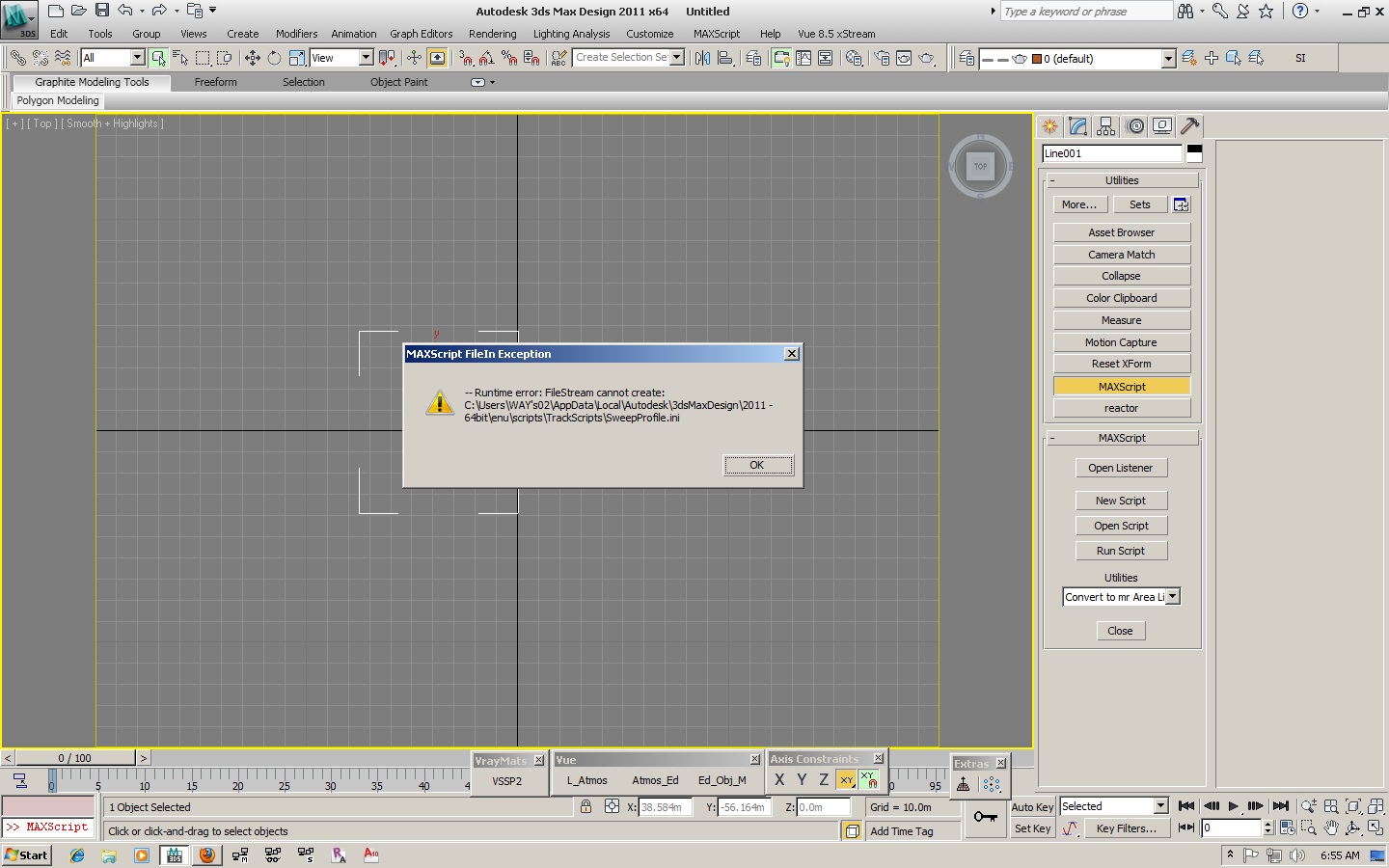
Task: Open the Rendering menu
Action: (x=492, y=34)
